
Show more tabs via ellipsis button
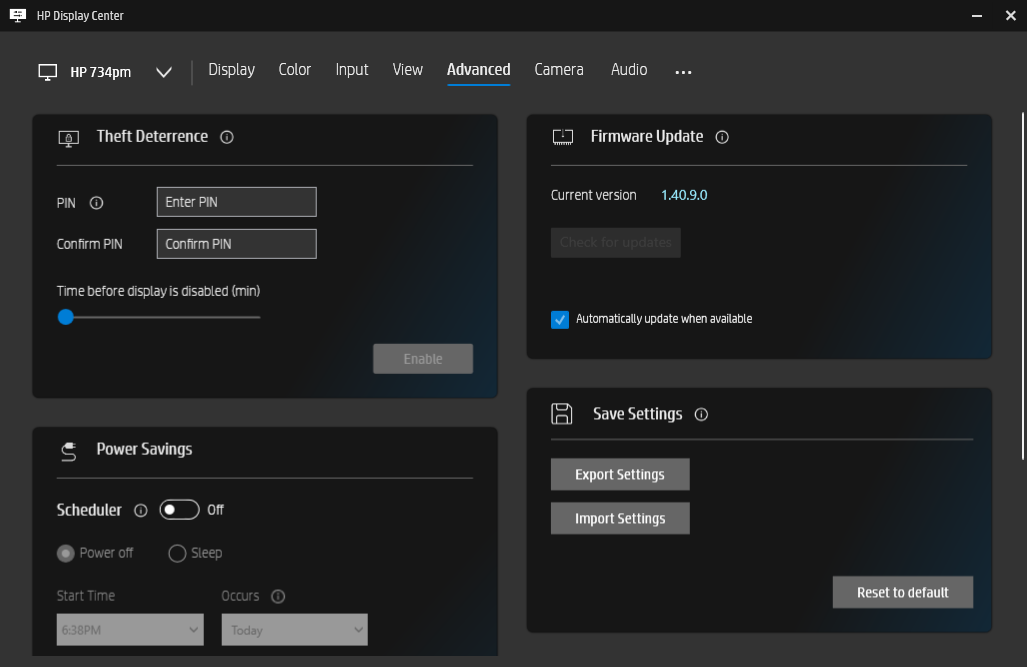683,72
